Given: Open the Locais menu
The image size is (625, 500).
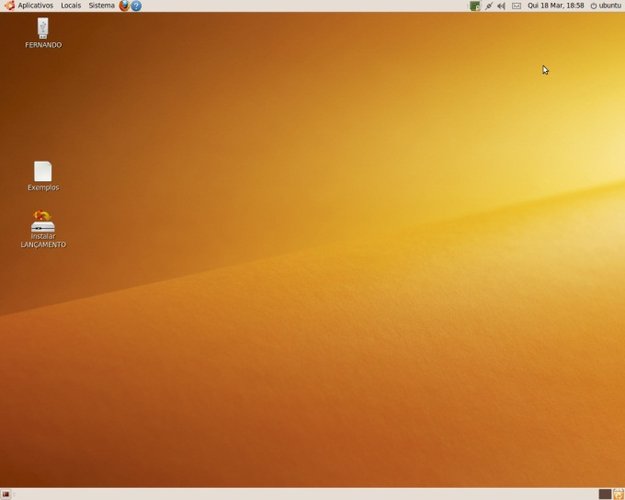Looking at the screenshot, I should [71, 6].
